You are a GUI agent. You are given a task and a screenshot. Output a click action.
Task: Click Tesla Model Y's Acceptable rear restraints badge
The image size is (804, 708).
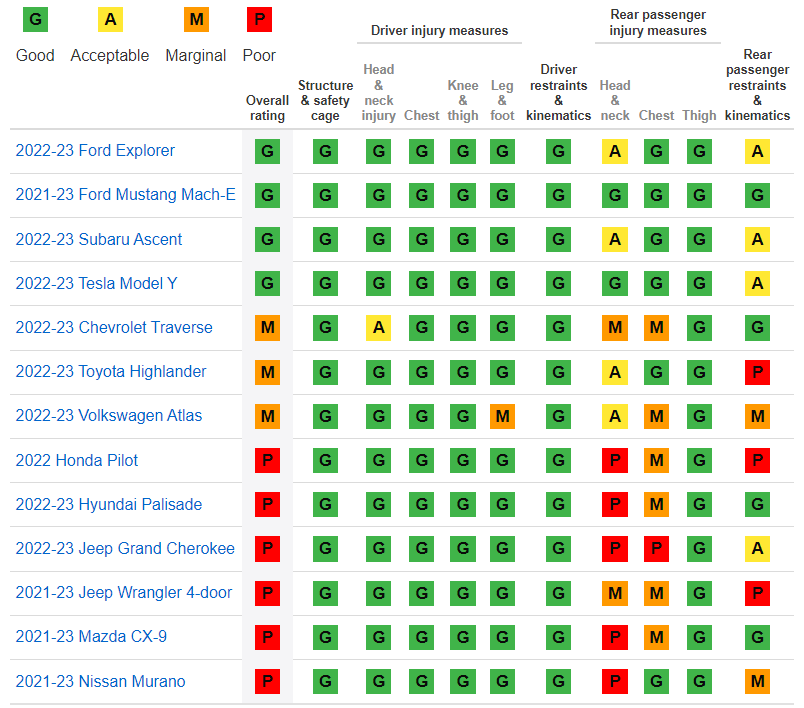[757, 284]
